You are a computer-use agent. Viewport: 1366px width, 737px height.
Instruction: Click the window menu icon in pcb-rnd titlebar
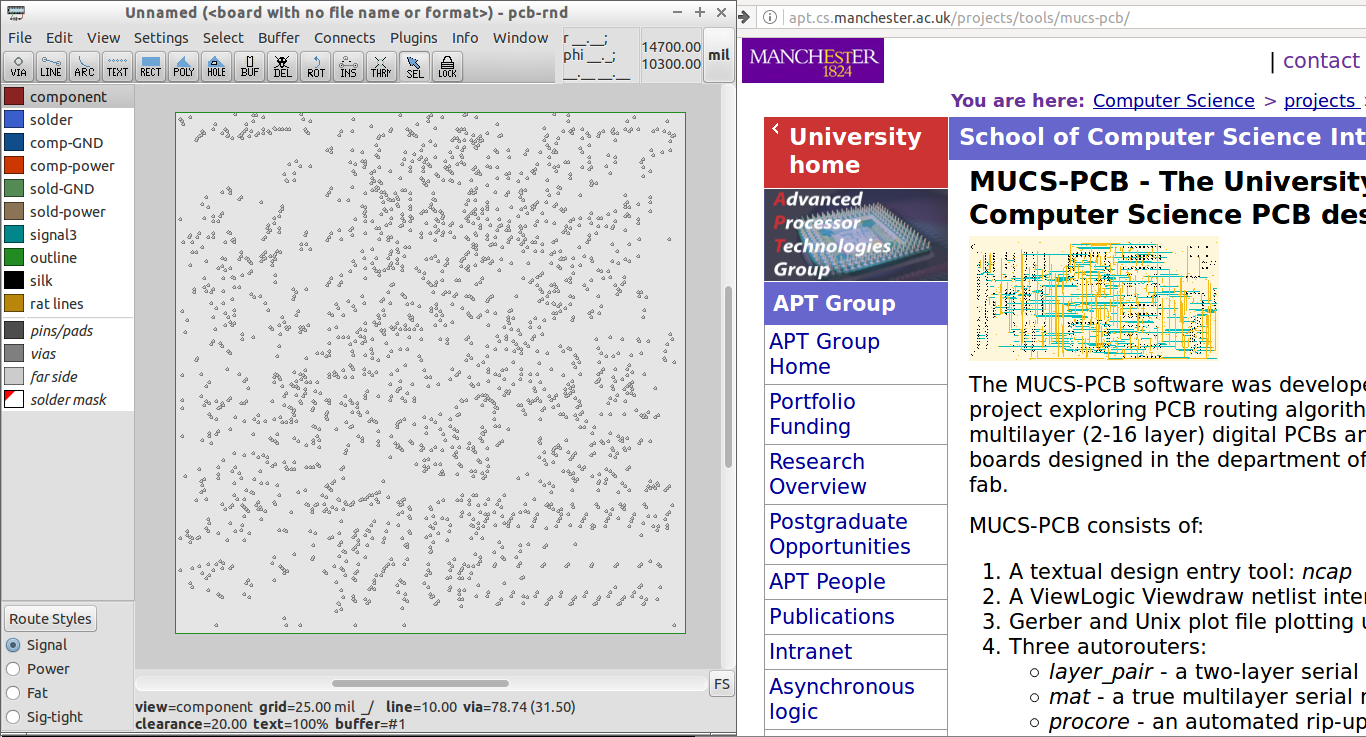click(16, 12)
